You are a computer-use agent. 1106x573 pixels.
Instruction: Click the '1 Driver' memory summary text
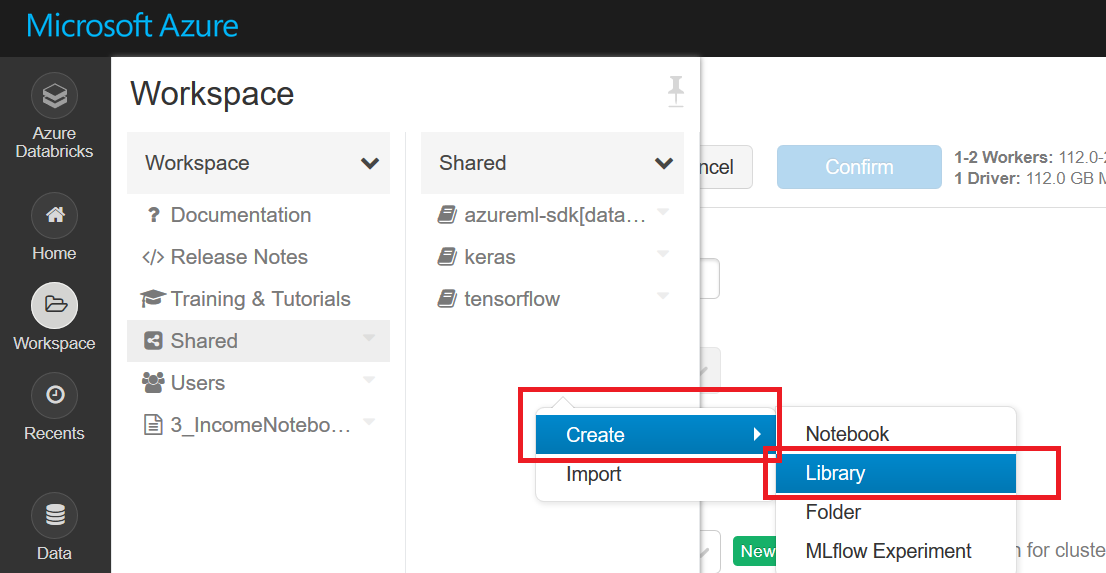(x=1030, y=178)
